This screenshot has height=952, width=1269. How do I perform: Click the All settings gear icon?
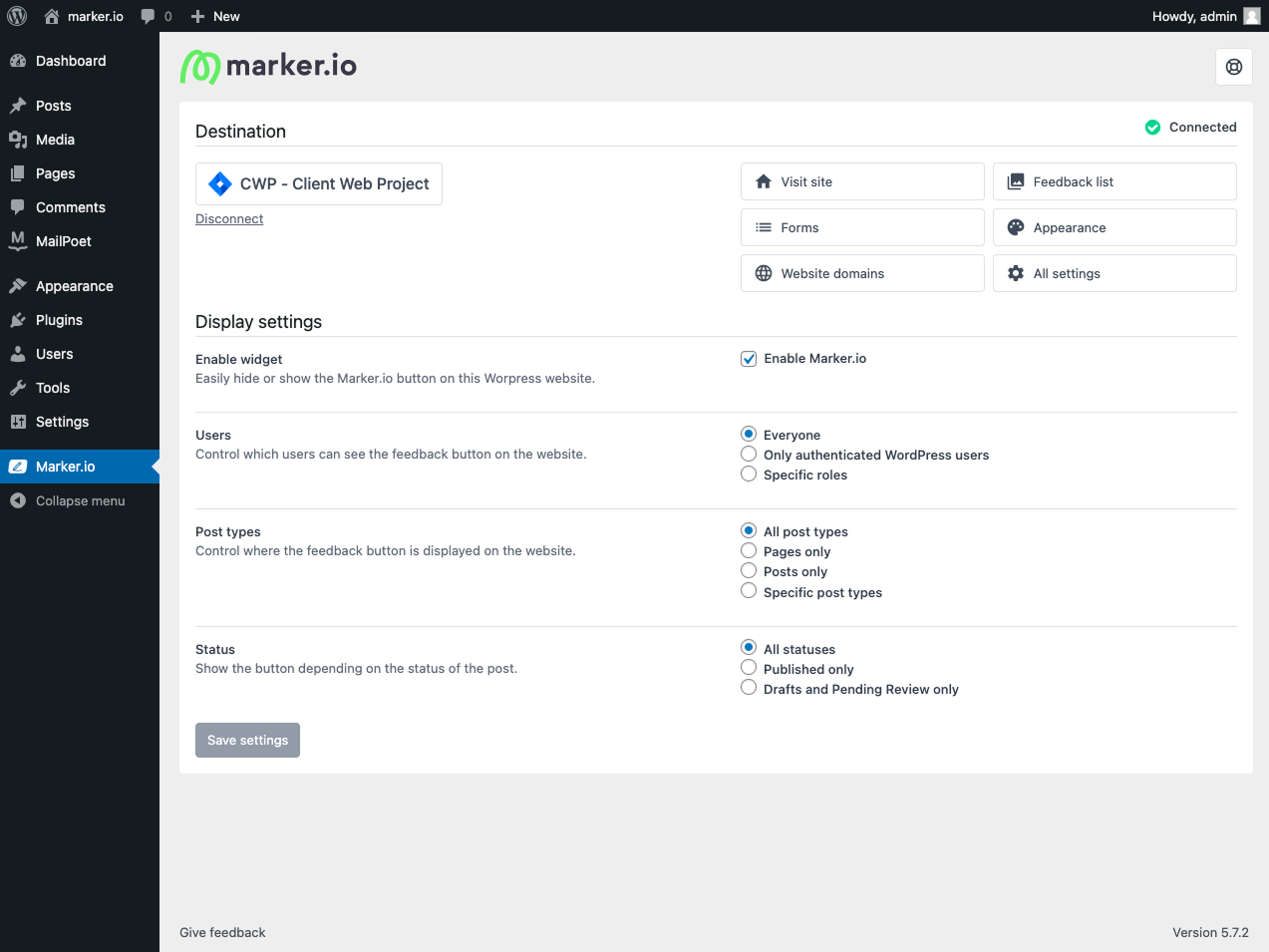coord(1016,273)
